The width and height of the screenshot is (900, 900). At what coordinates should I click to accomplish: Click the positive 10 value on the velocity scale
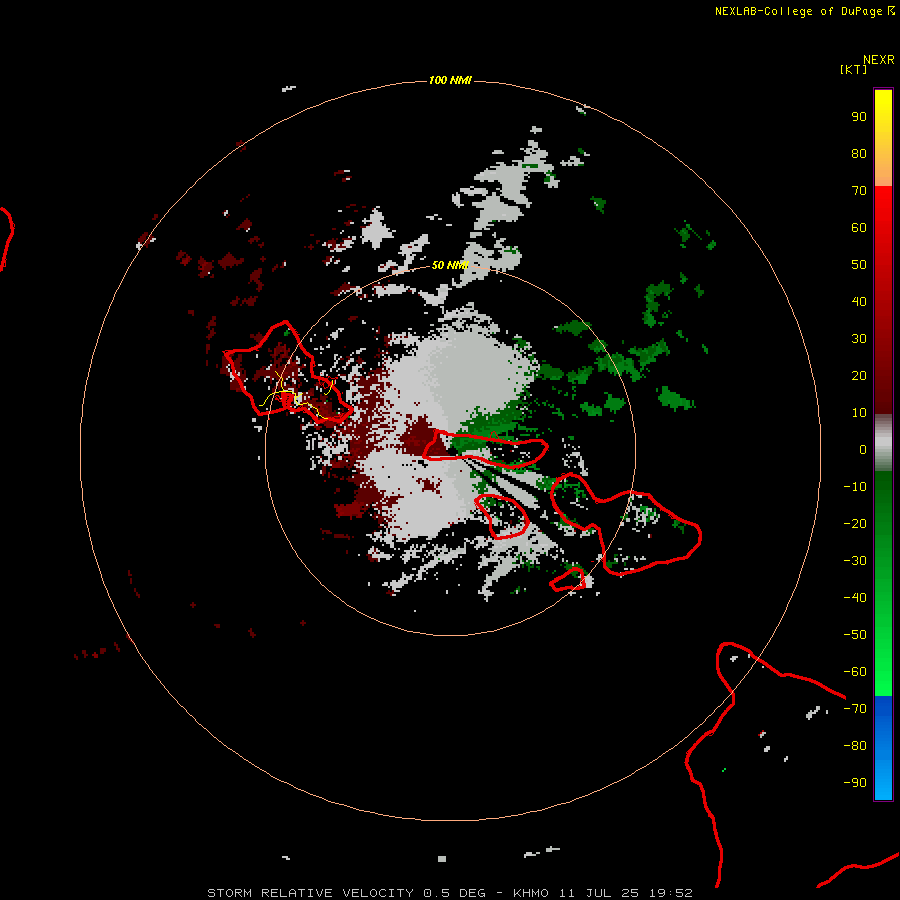(x=859, y=413)
